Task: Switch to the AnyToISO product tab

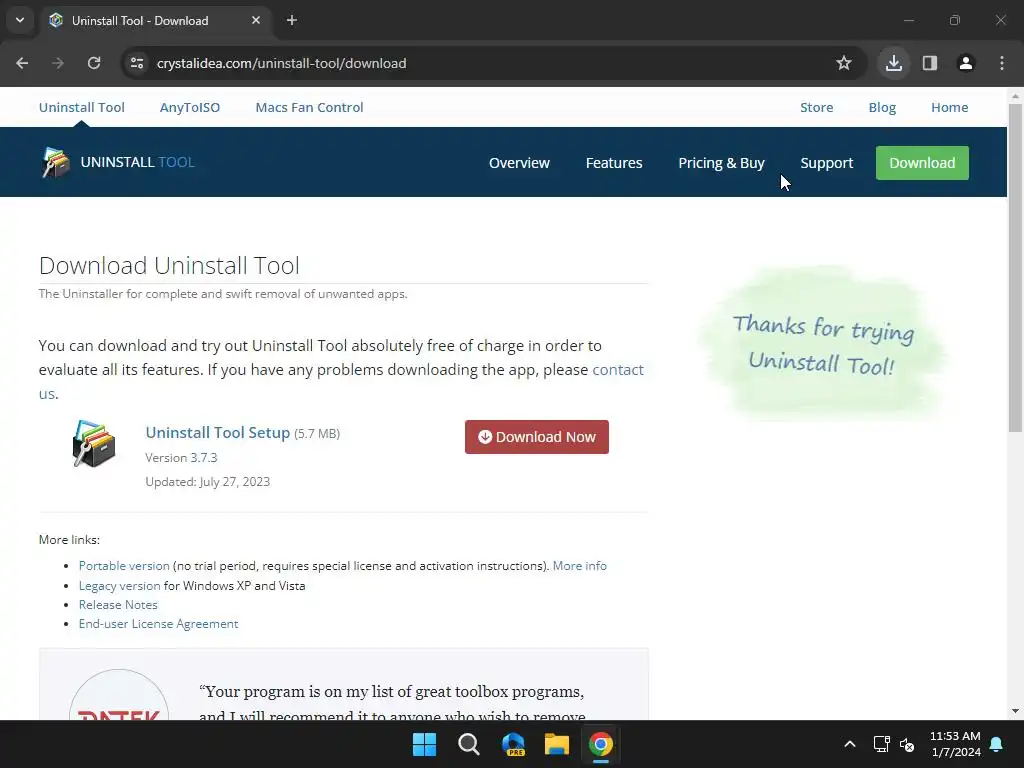Action: [x=190, y=107]
